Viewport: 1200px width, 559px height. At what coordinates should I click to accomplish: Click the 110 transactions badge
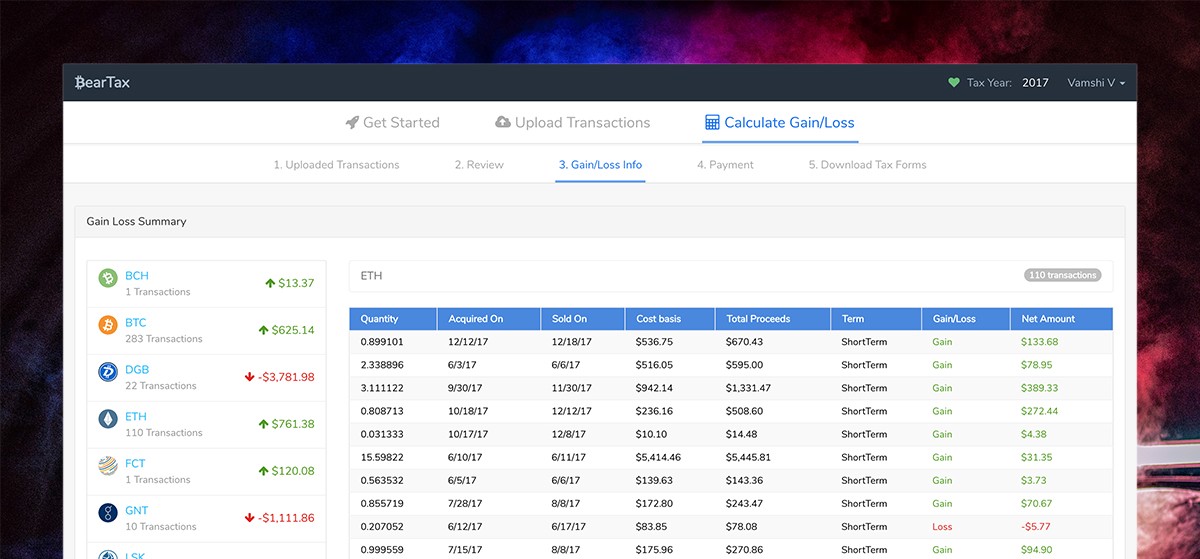(1062, 275)
